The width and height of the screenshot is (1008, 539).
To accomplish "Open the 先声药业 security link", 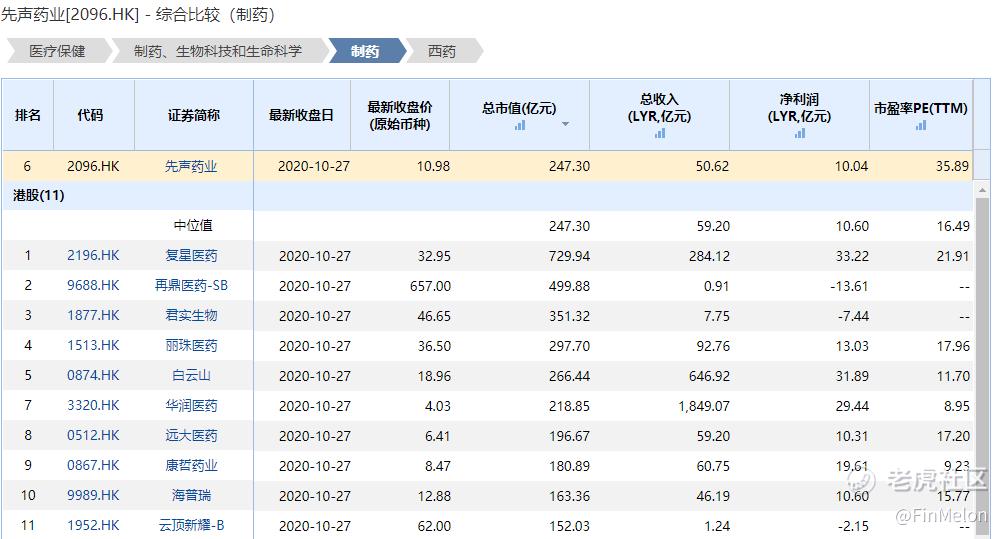I will (191, 166).
